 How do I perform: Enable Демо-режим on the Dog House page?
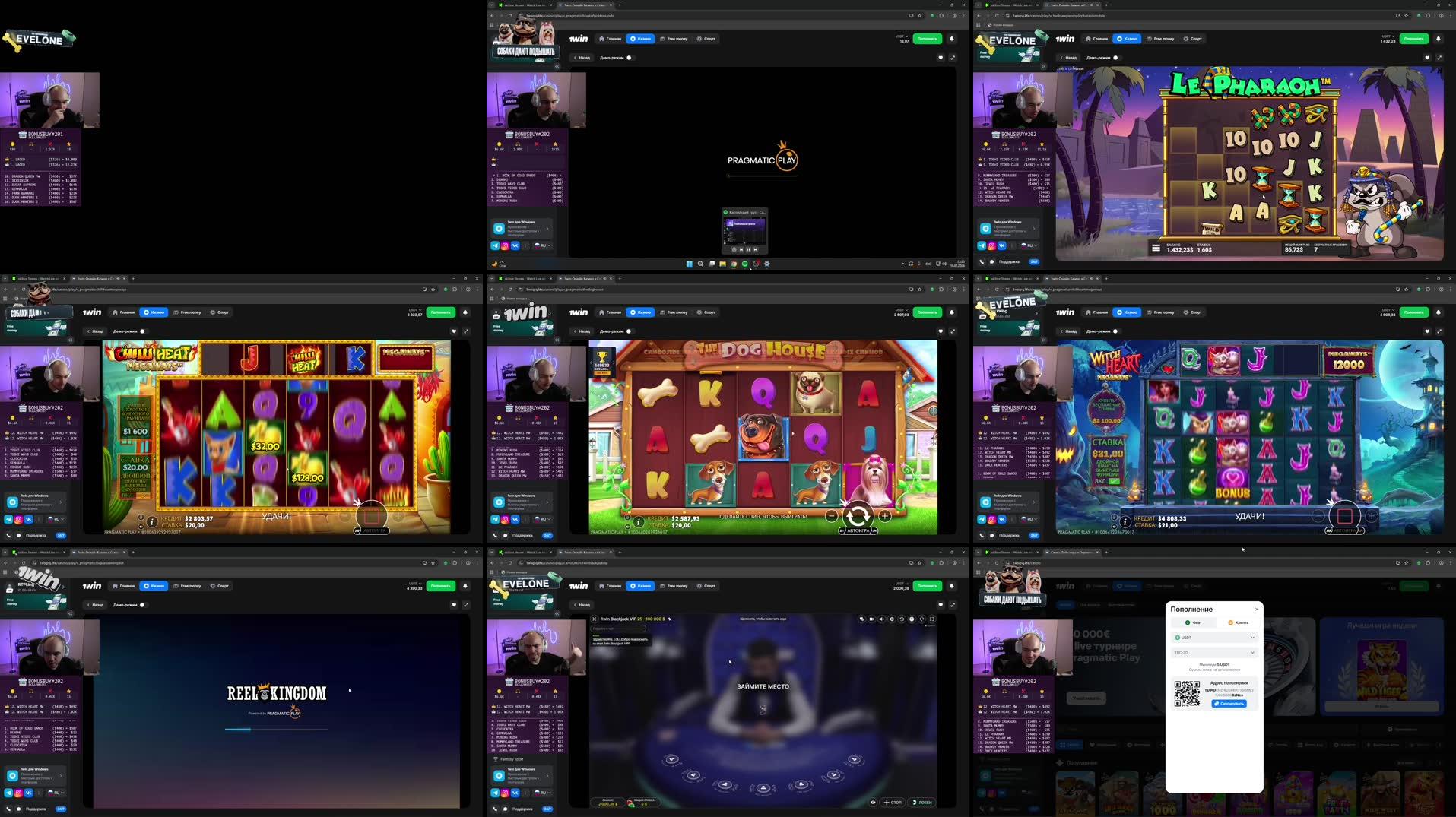630,331
